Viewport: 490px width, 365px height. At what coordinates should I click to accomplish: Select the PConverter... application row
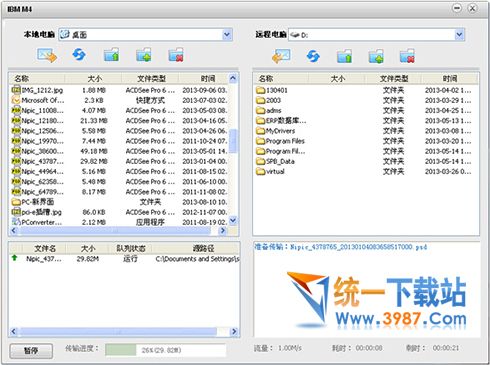(x=120, y=222)
